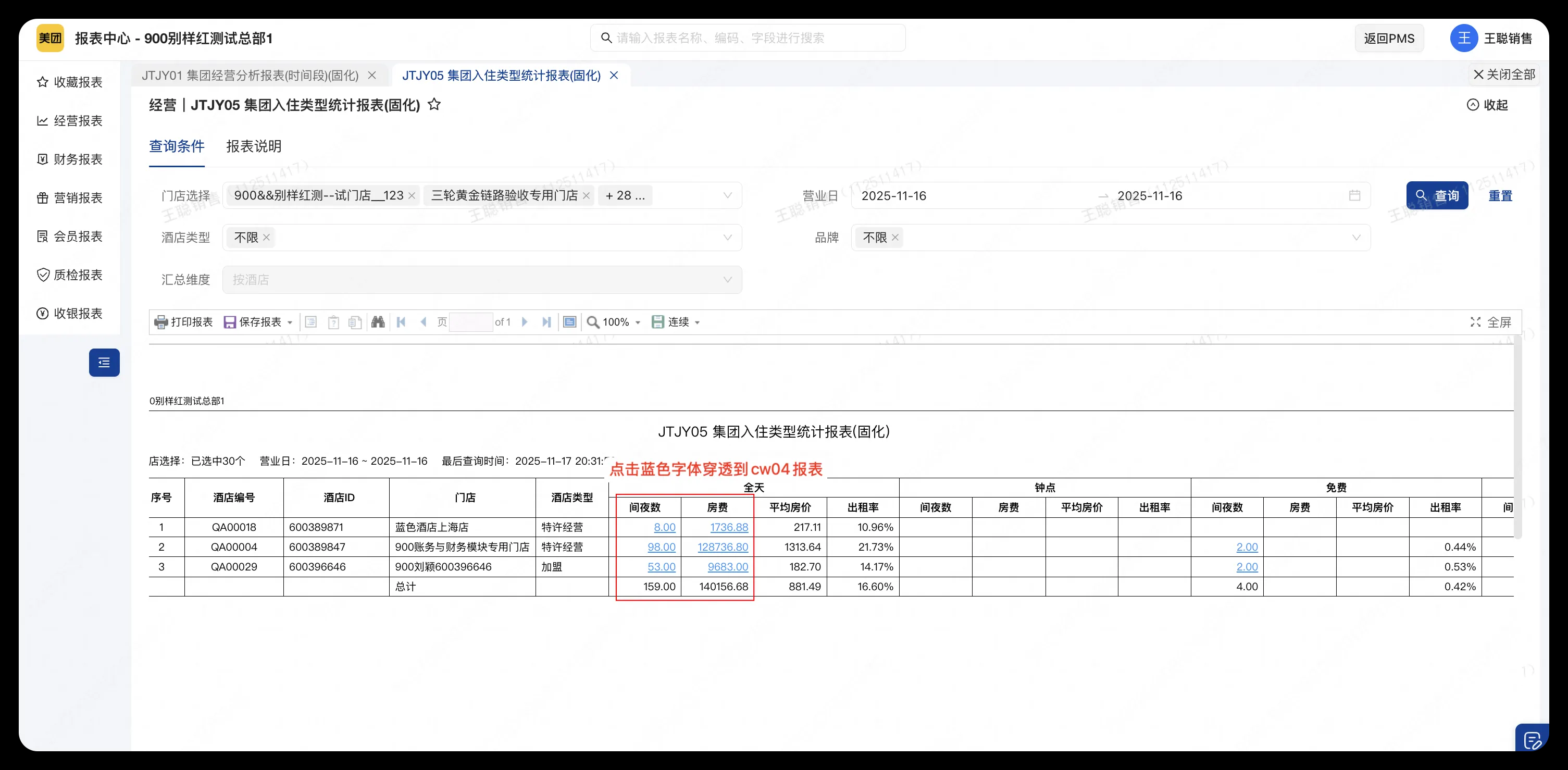The height and width of the screenshot is (770, 1568).
Task: Remove the 不限 tag from 品牌
Action: coord(895,238)
